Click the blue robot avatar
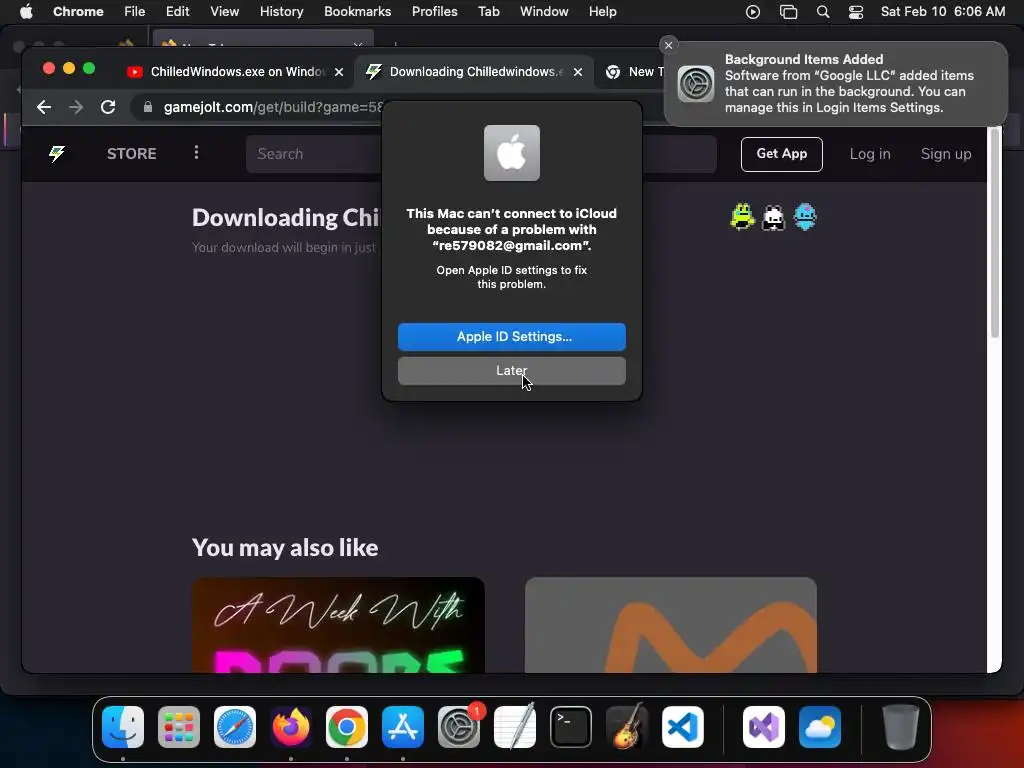 (x=805, y=217)
